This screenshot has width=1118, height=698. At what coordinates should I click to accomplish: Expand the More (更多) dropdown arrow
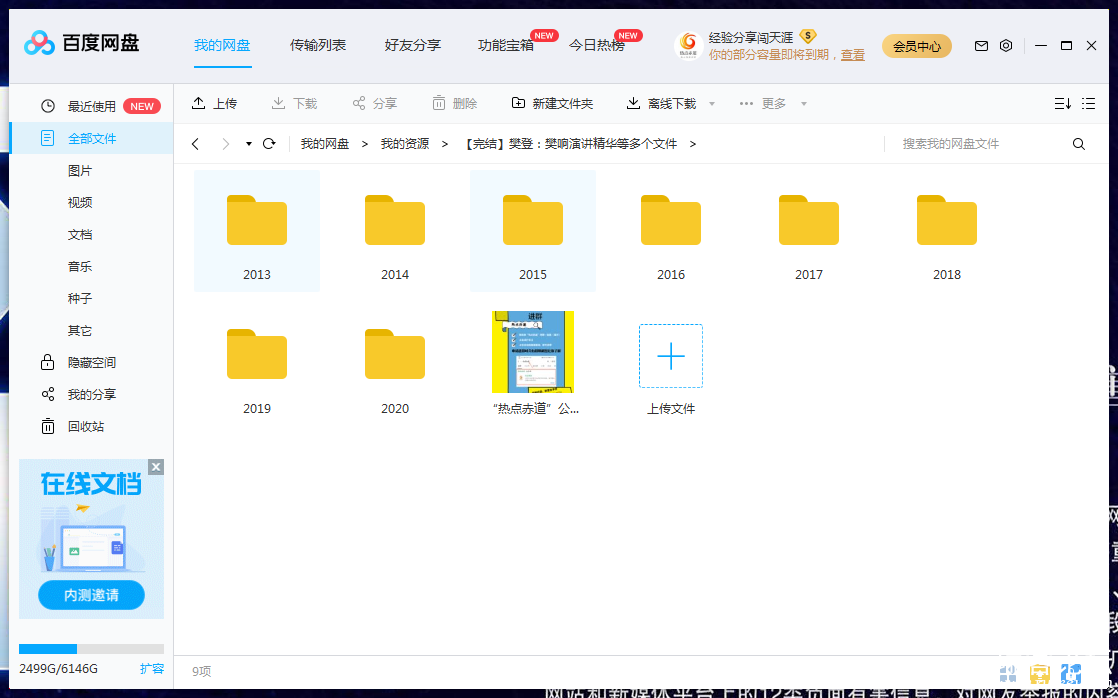[803, 104]
